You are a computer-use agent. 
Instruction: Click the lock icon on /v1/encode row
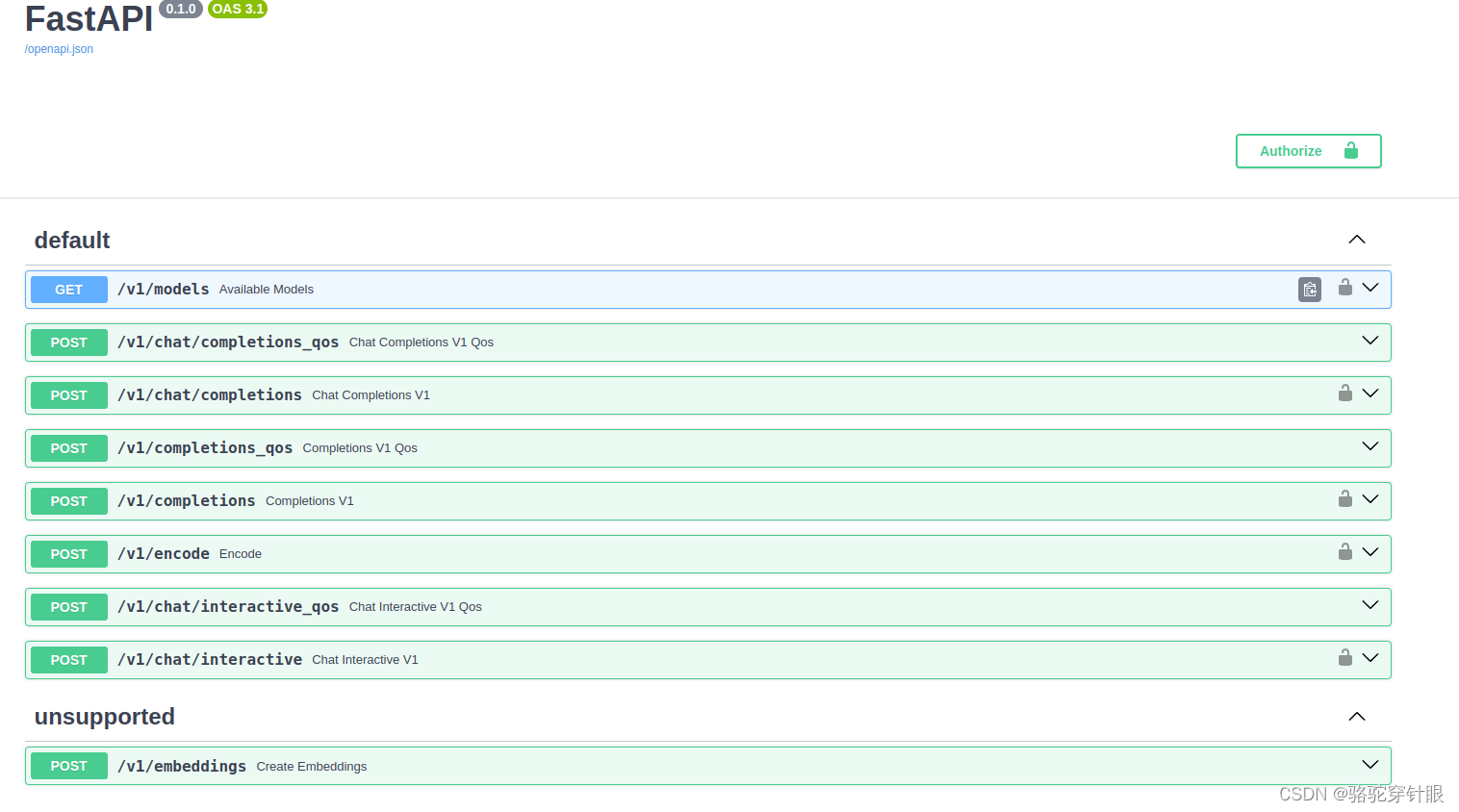[1345, 552]
